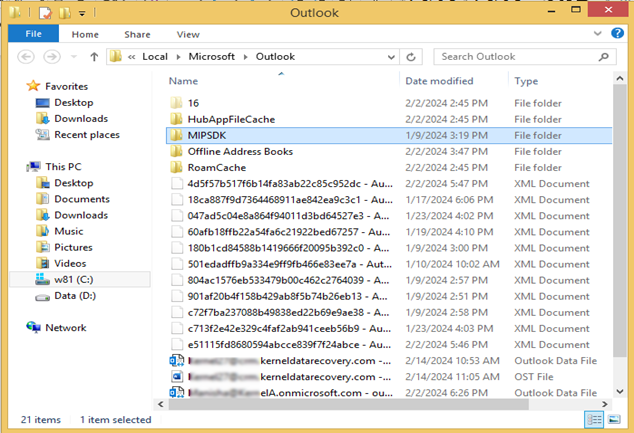
Task: Go up one folder level
Action: point(94,57)
